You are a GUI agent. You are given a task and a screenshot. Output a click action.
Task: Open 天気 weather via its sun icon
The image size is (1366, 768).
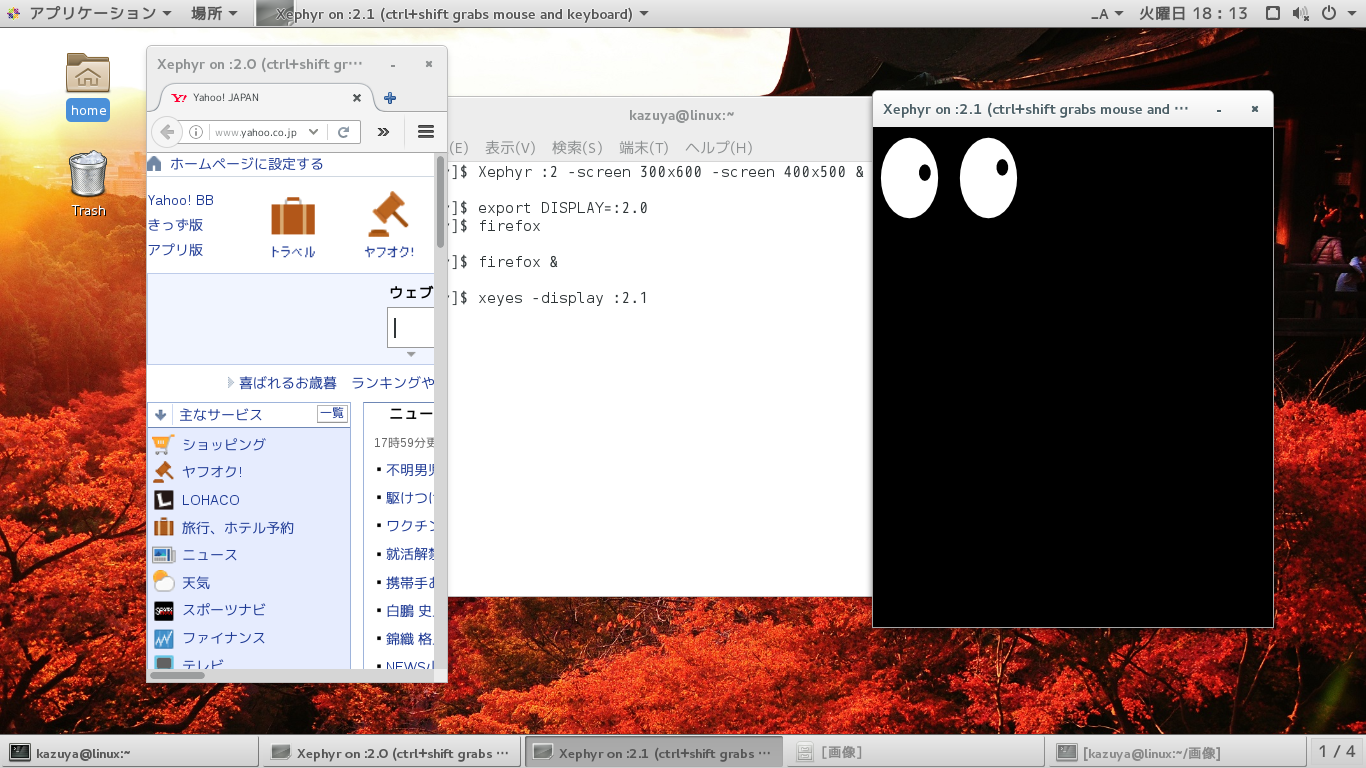point(162,582)
